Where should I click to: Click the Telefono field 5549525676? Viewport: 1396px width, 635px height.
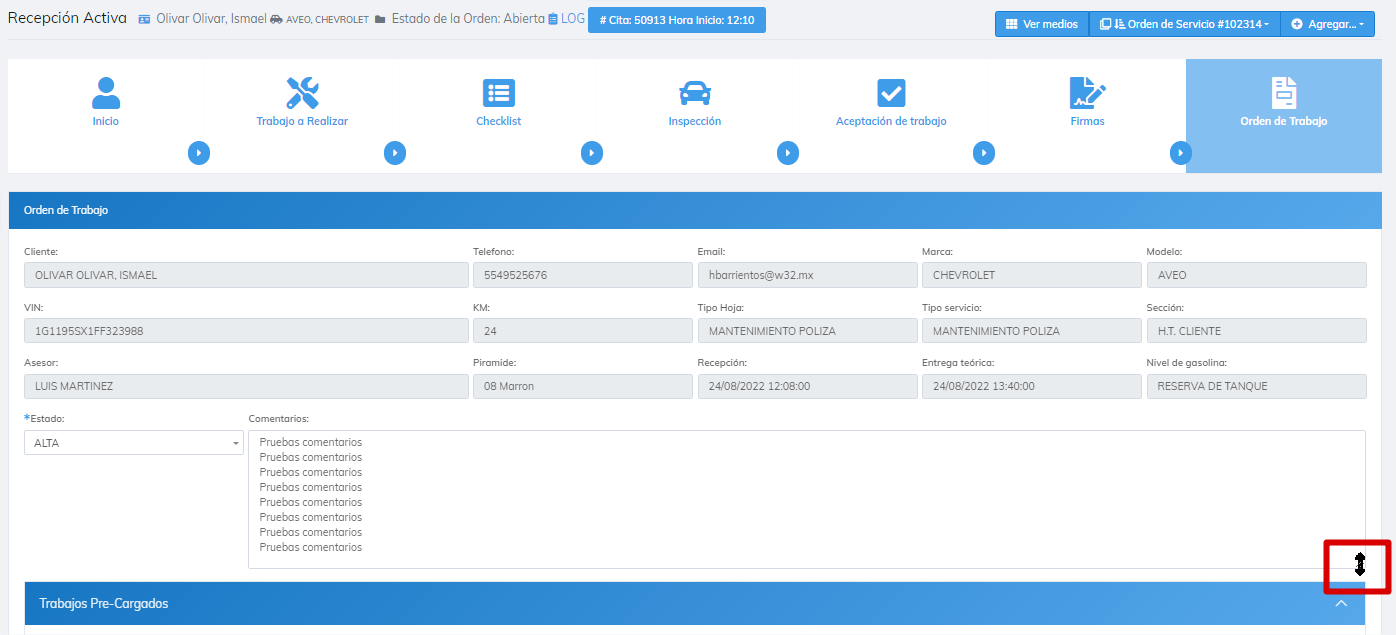(x=583, y=275)
